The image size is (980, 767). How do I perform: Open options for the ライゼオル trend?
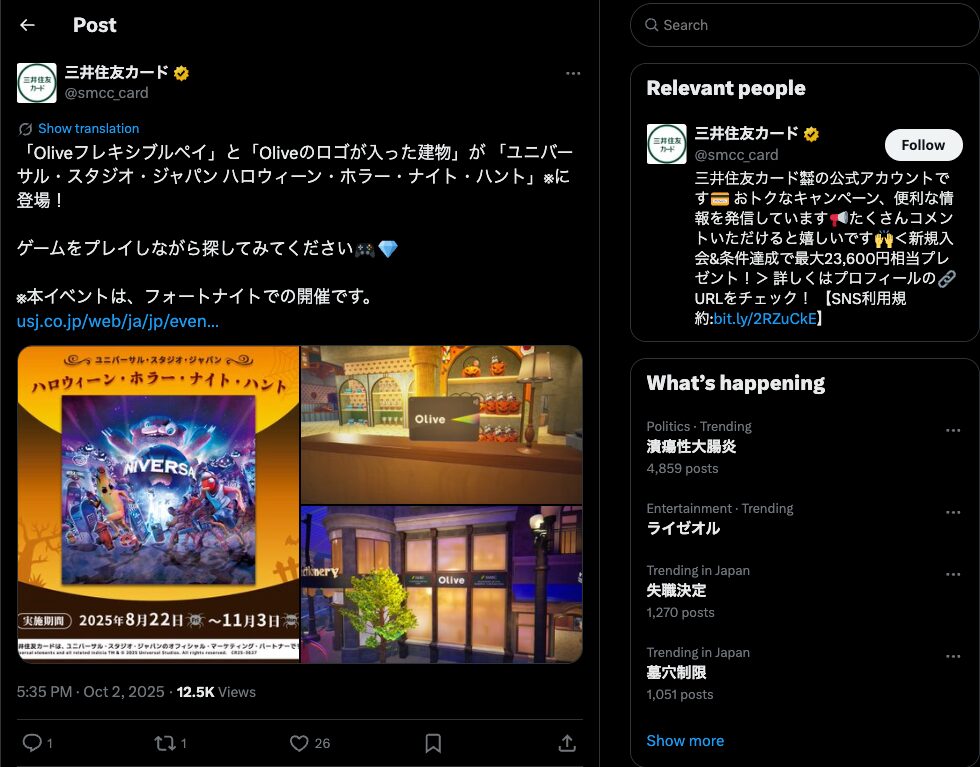pos(952,512)
